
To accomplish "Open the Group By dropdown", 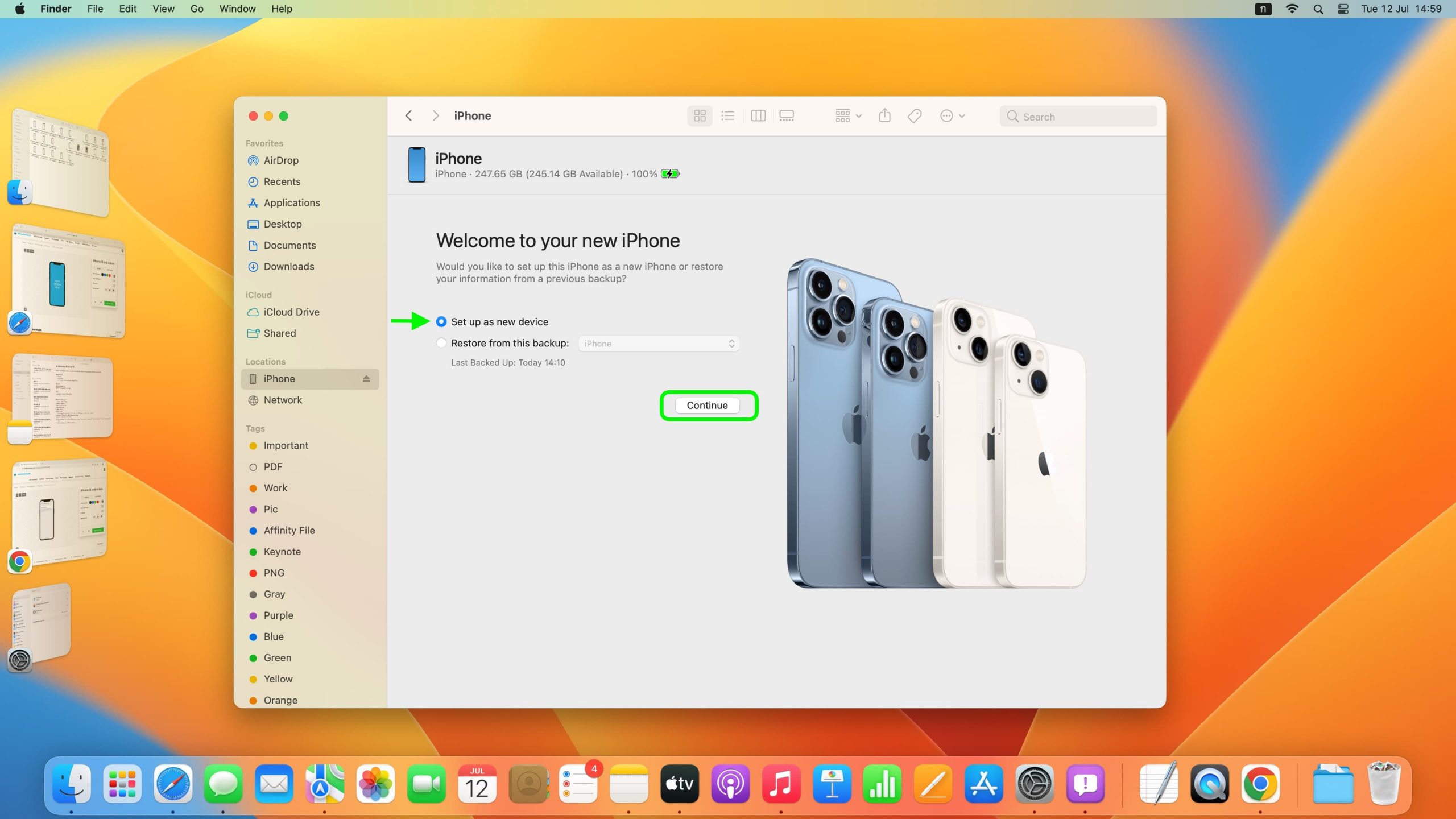I will click(848, 116).
